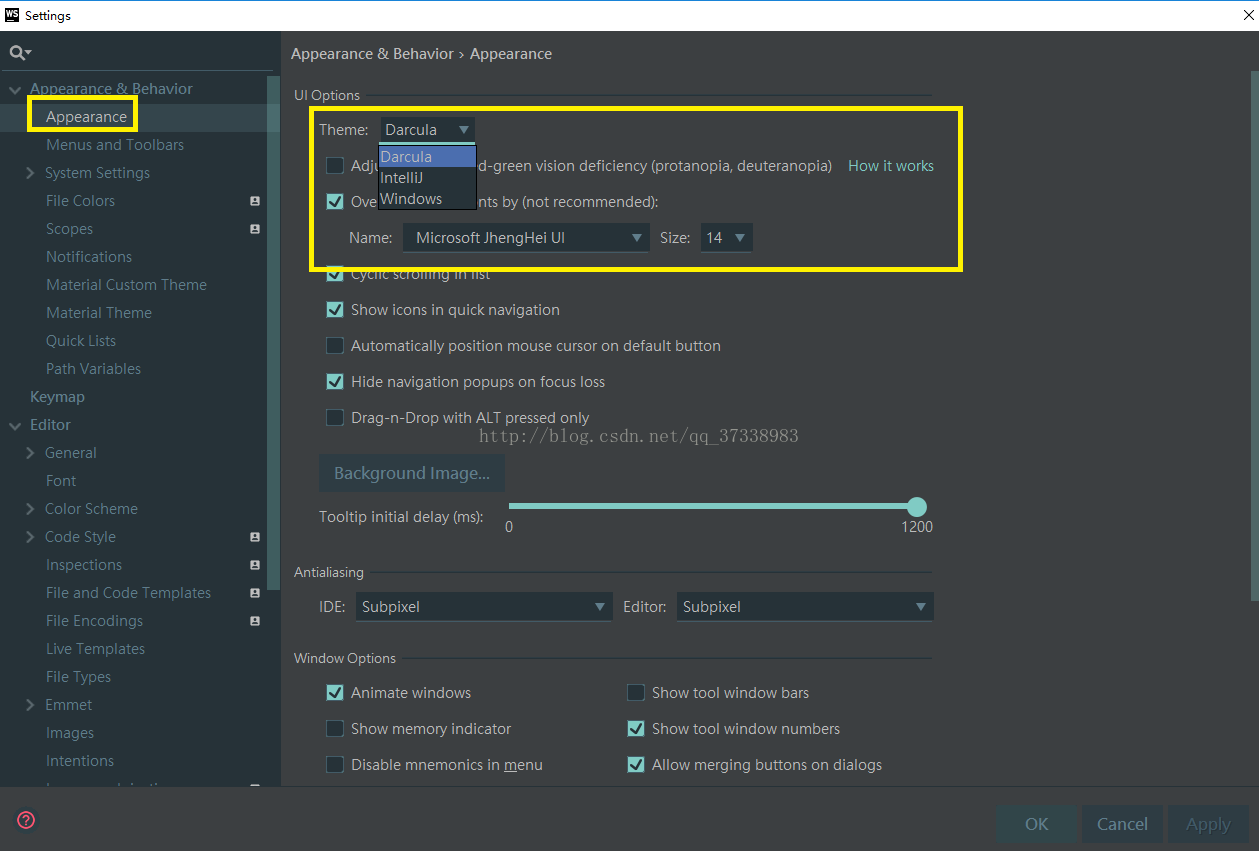Open Notifications settings page
The height and width of the screenshot is (851, 1259).
[89, 257]
